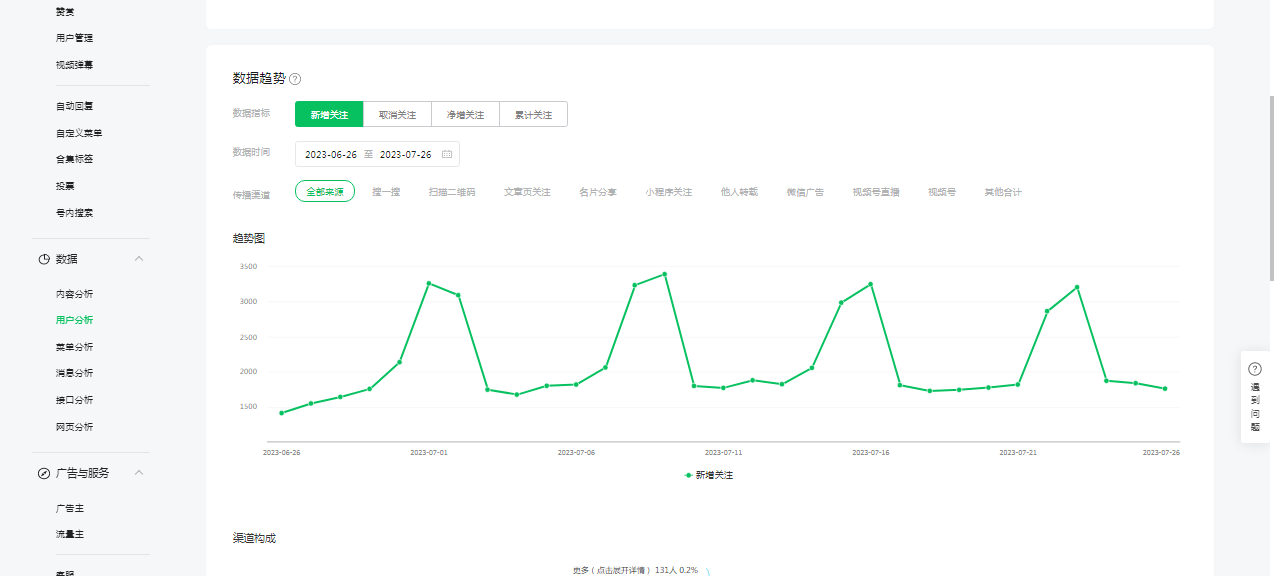Open 内容分析 in the sidebar

tap(75, 294)
